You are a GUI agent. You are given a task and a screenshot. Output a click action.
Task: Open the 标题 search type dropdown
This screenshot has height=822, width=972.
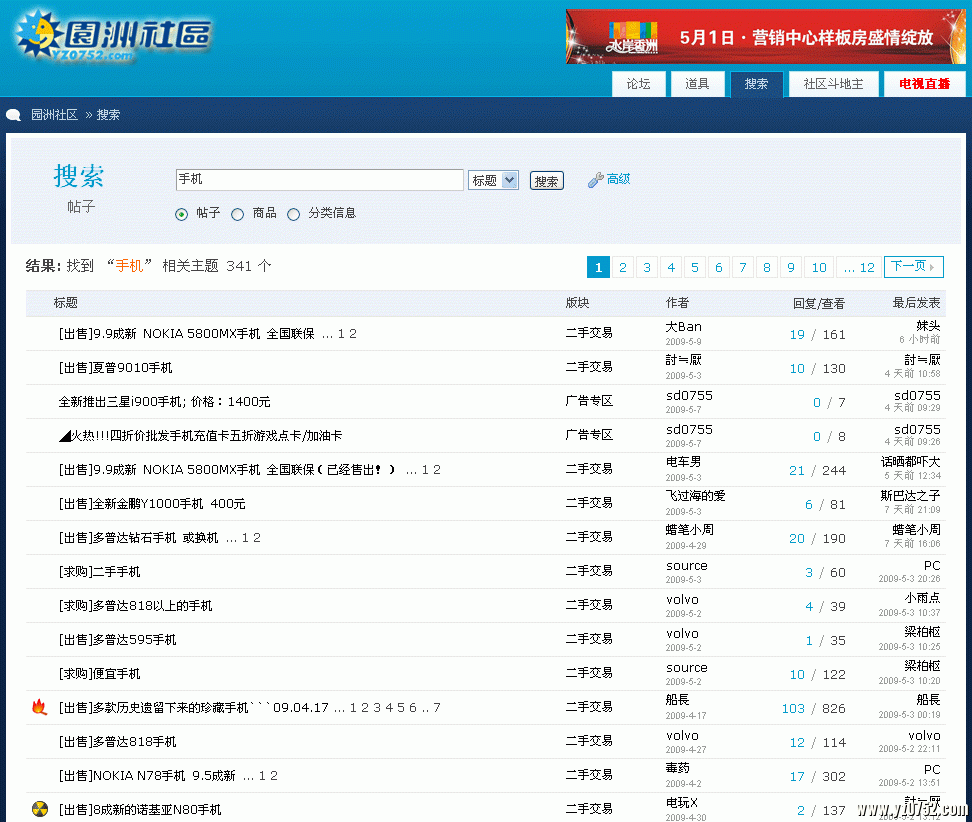click(493, 180)
